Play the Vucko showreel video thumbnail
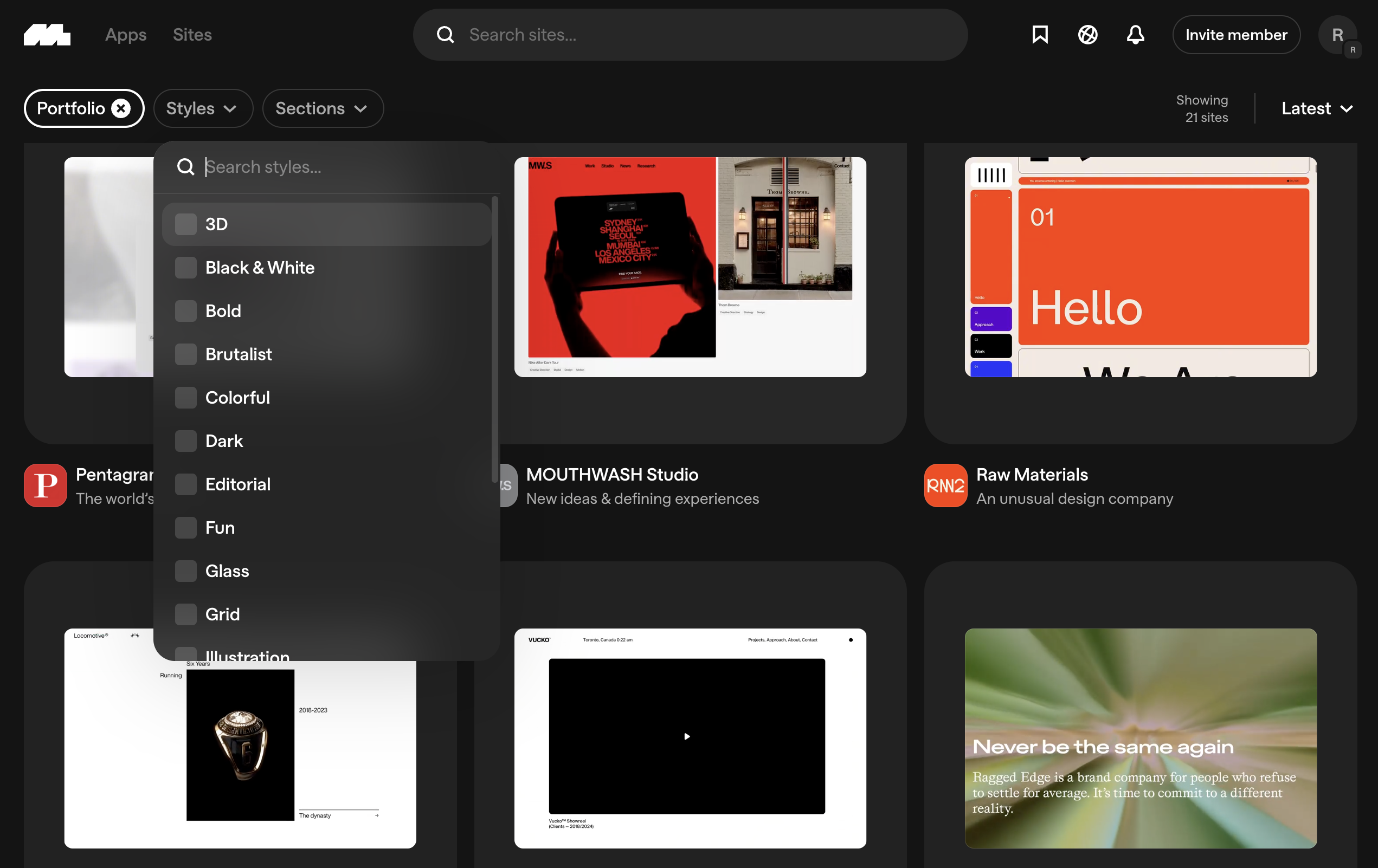This screenshot has height=868, width=1378. click(687, 736)
